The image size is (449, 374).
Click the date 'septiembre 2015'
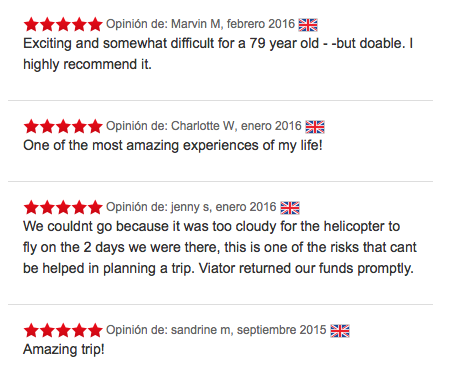281,330
